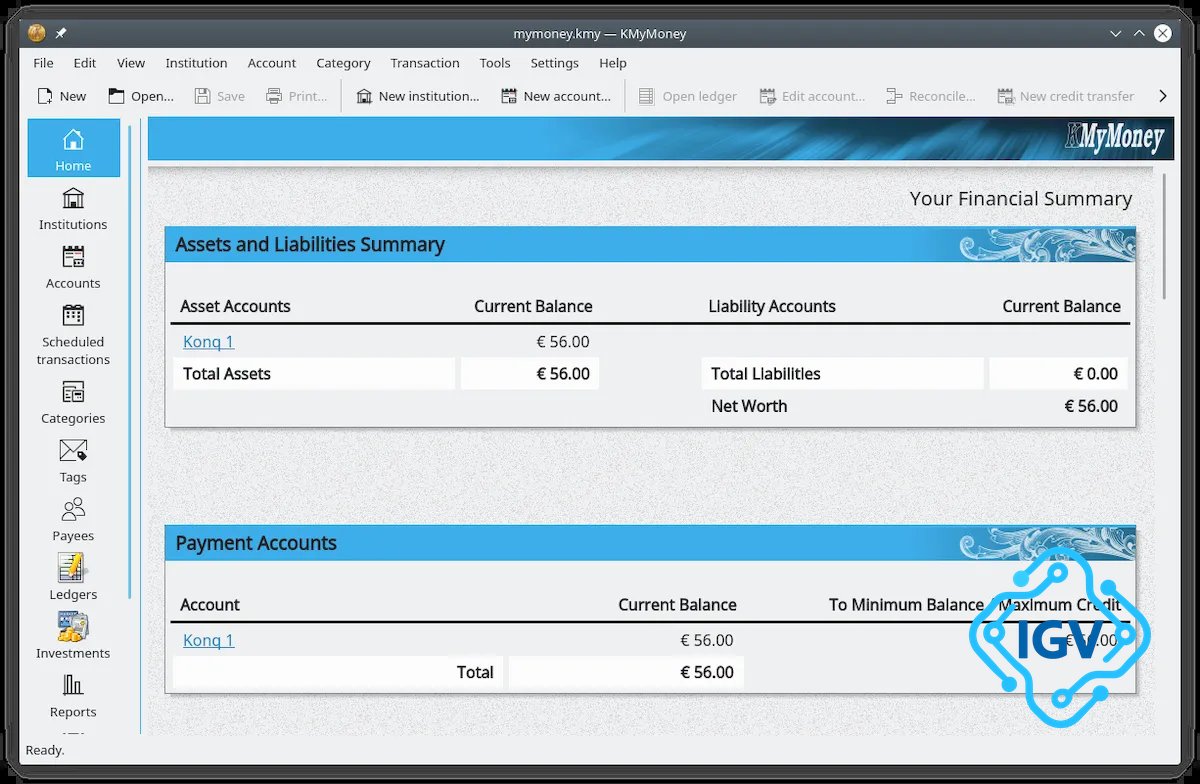Screen dimensions: 1200x784
Task: Expand the toolbar overflow chevron
Action: 1162,96
